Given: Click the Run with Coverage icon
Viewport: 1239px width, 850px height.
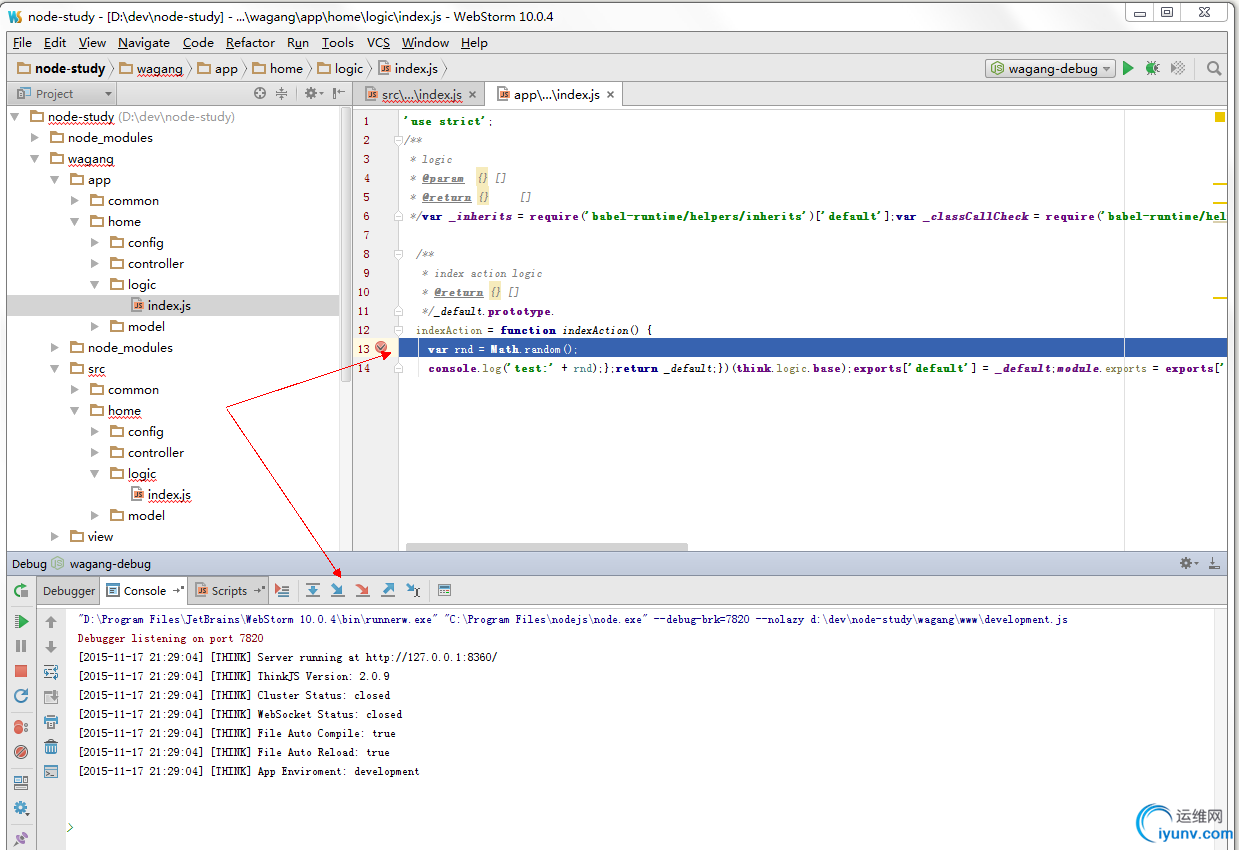Looking at the screenshot, I should [1178, 68].
